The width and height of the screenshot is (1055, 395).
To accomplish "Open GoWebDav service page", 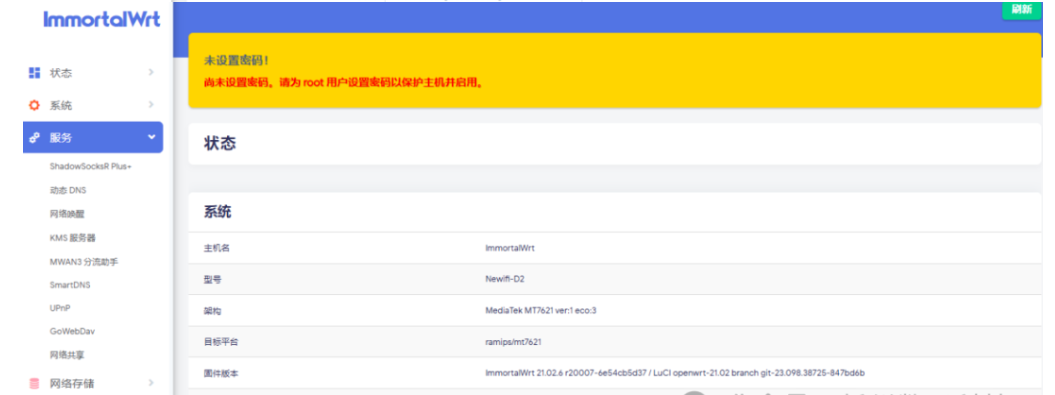I will pos(72,331).
